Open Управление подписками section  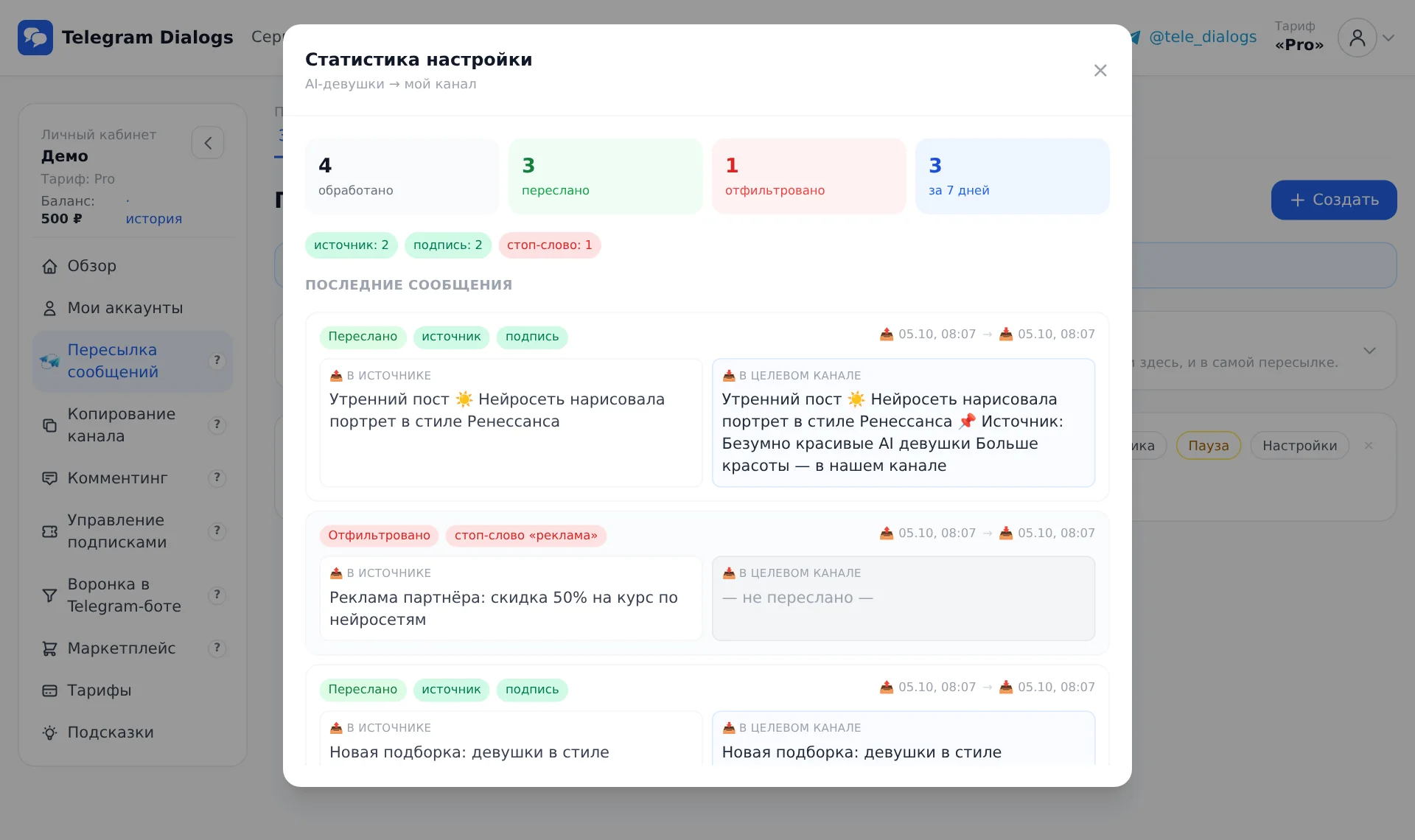(133, 531)
